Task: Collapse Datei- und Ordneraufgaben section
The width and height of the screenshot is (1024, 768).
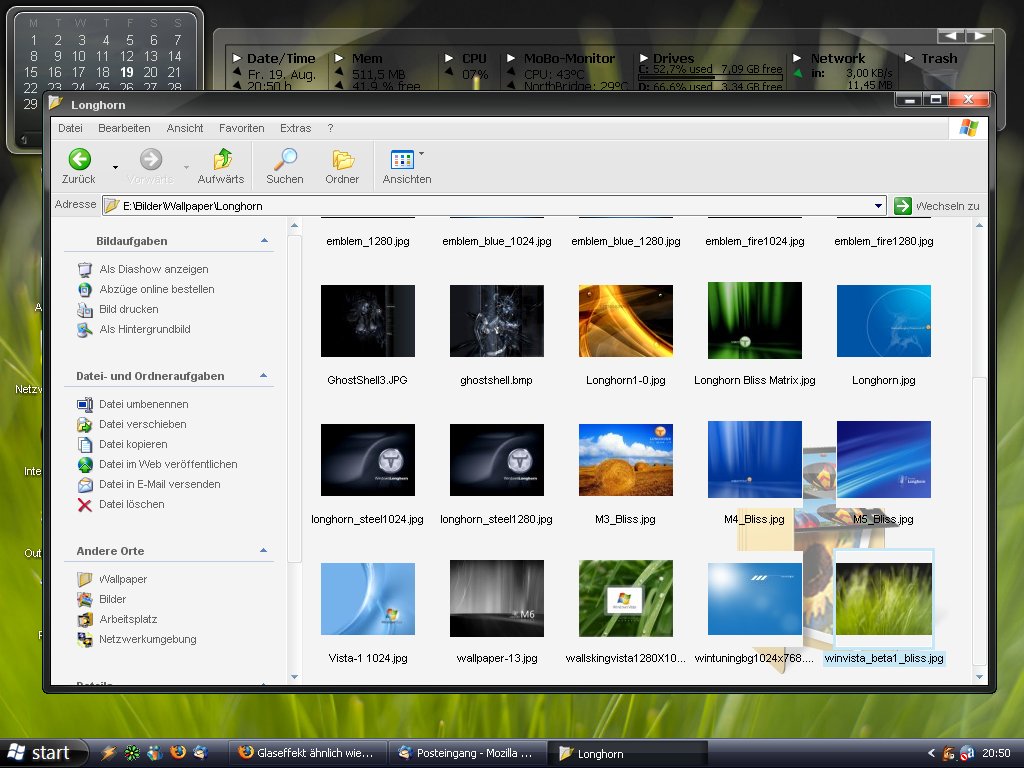Action: click(264, 376)
